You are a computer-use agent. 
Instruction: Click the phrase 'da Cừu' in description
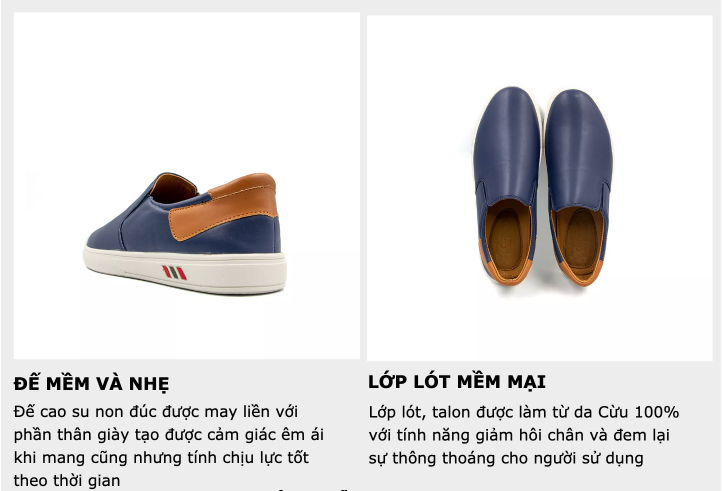coord(601,412)
